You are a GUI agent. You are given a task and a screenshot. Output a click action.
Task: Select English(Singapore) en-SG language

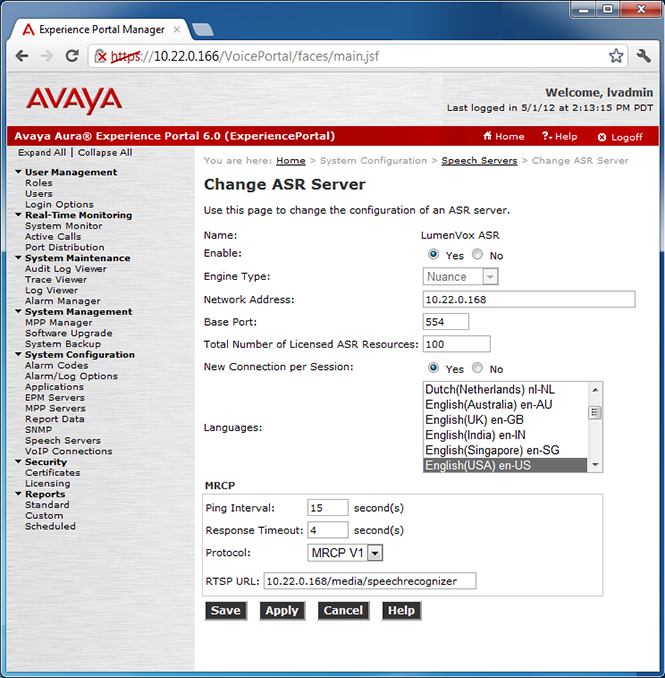click(x=505, y=450)
